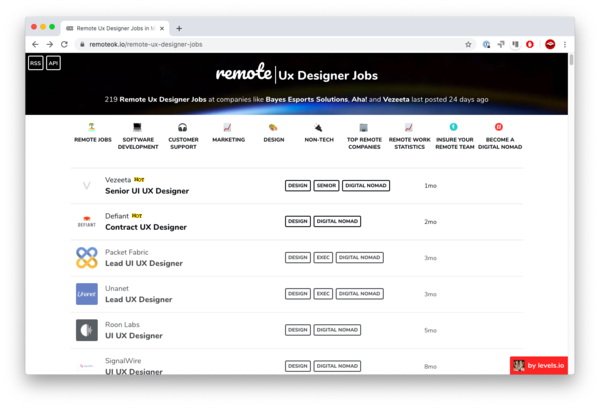Click the SignalWire company name

(123, 361)
